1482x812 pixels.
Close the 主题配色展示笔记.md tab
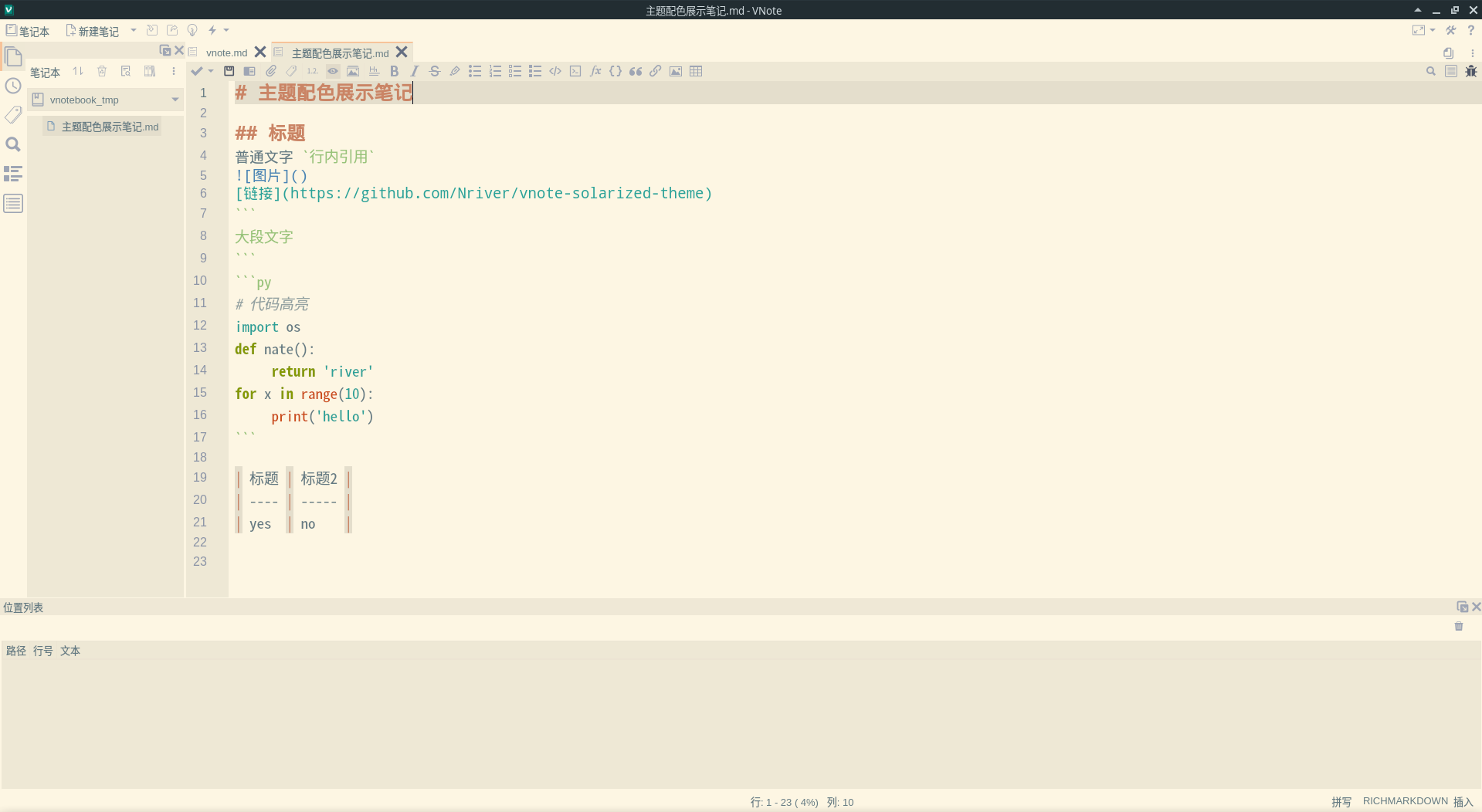[402, 52]
